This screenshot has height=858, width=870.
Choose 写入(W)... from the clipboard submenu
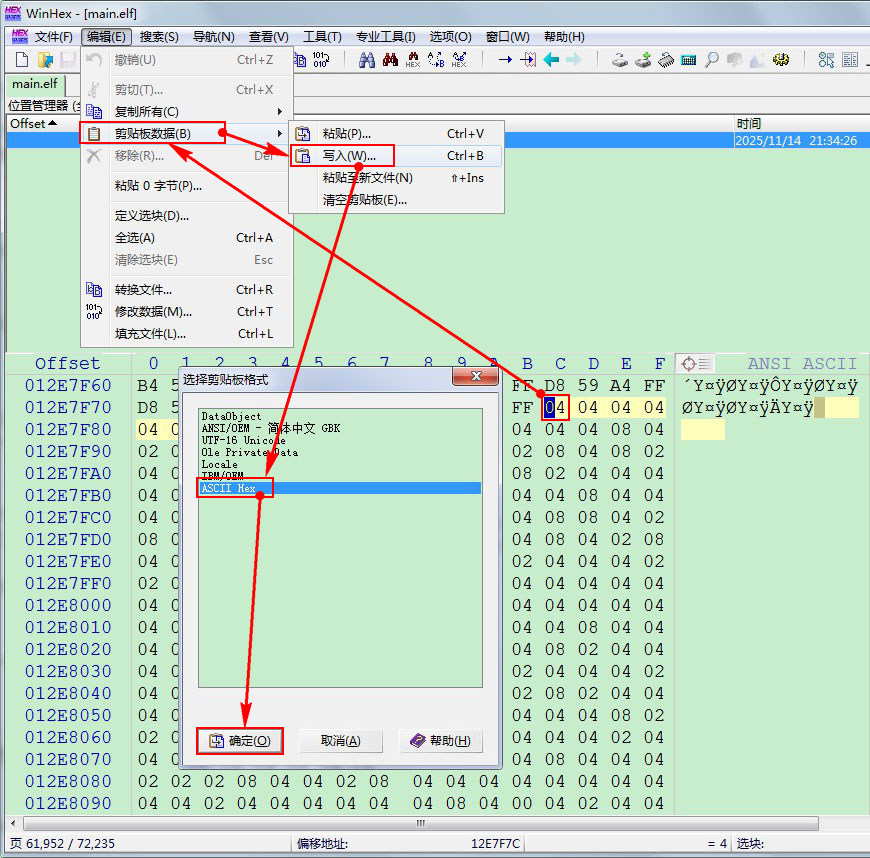(x=349, y=156)
